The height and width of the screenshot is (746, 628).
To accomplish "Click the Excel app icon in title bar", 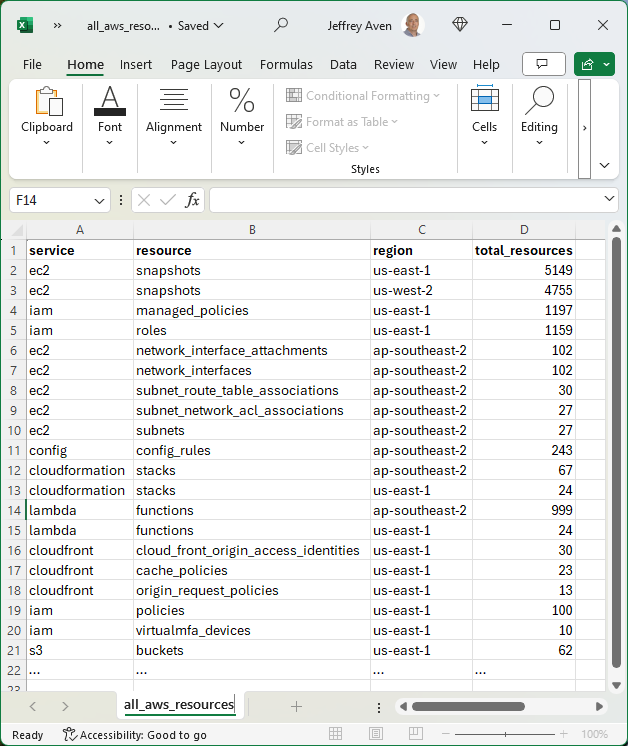I will point(25,25).
